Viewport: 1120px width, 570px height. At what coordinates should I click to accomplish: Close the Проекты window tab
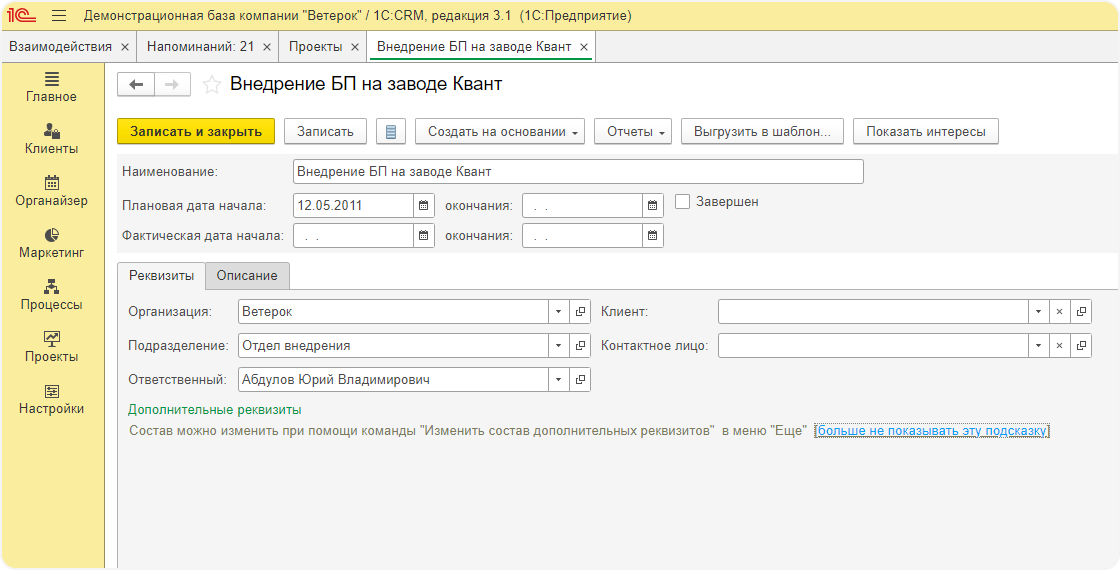pos(354,47)
